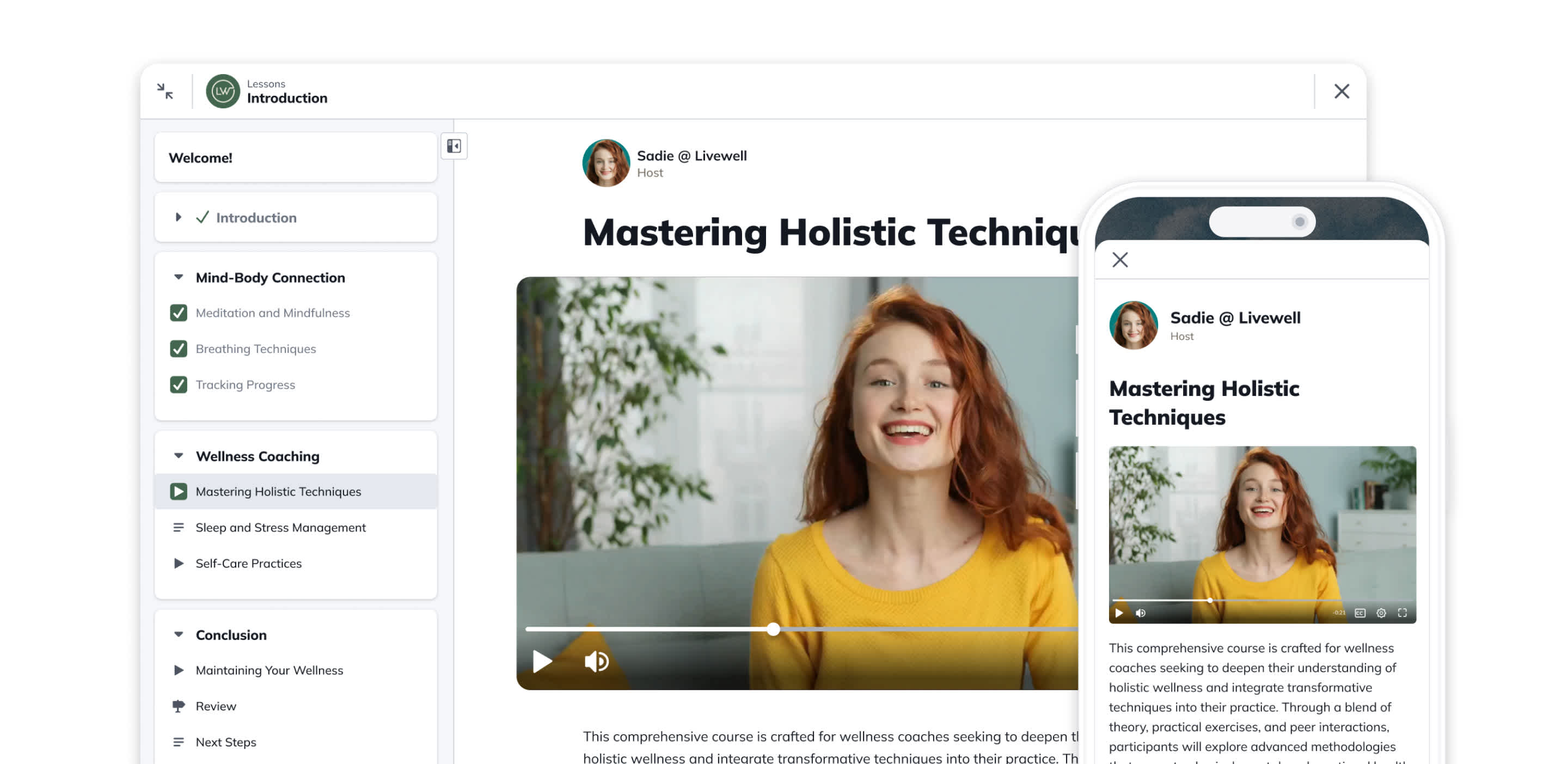The image size is (1568, 764).
Task: Enter fullscreen on phone video player
Action: pyautogui.click(x=1402, y=613)
